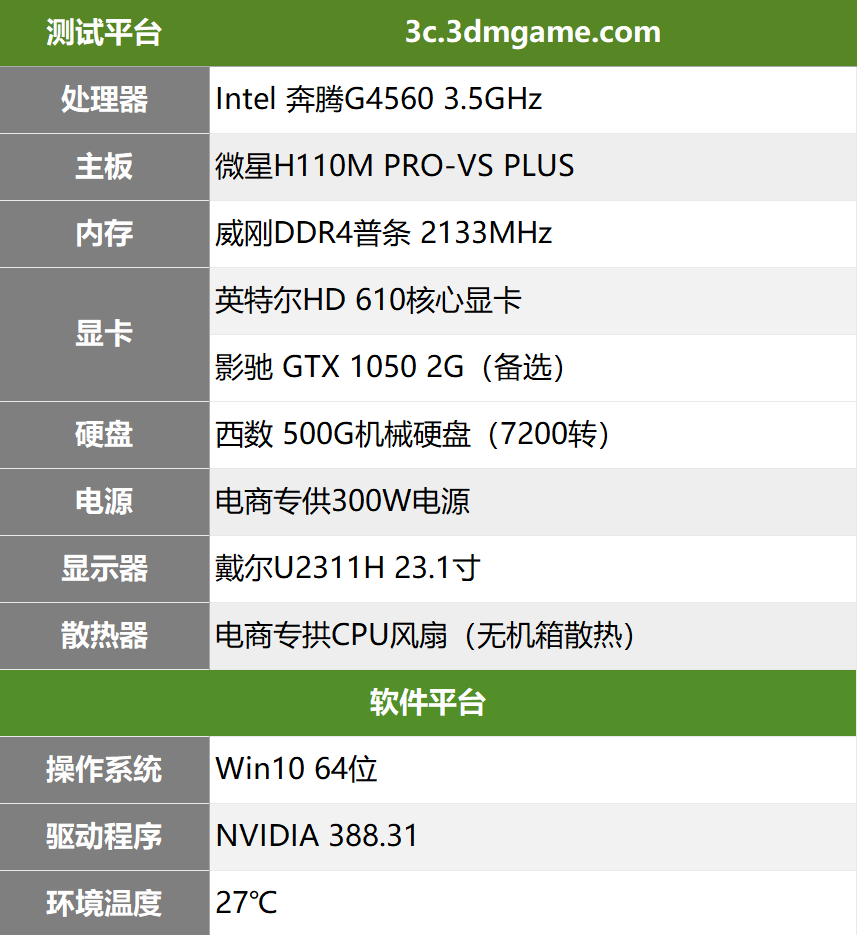Click 英特尔HD 610核心显卡 cell
This screenshot has width=857, height=935.
[x=533, y=301]
